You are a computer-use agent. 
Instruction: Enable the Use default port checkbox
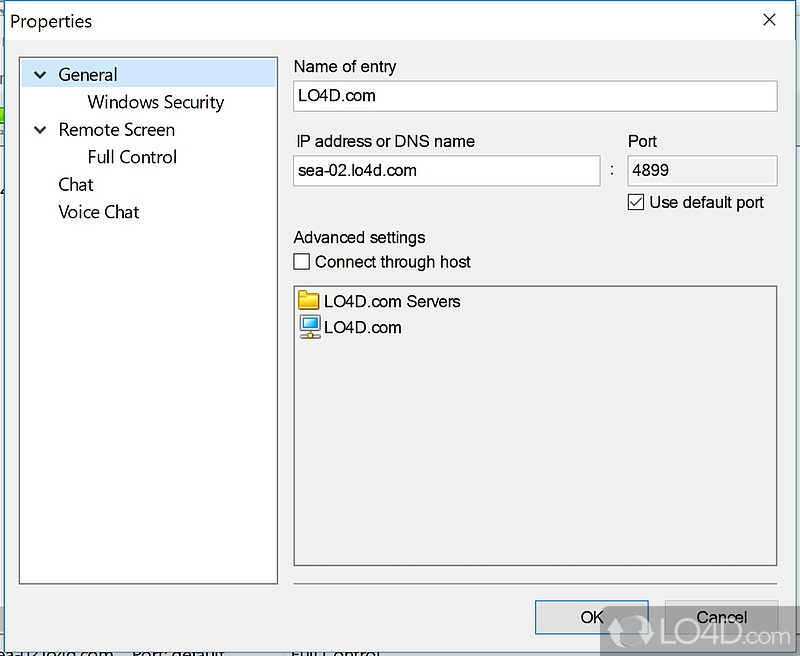[x=636, y=203]
